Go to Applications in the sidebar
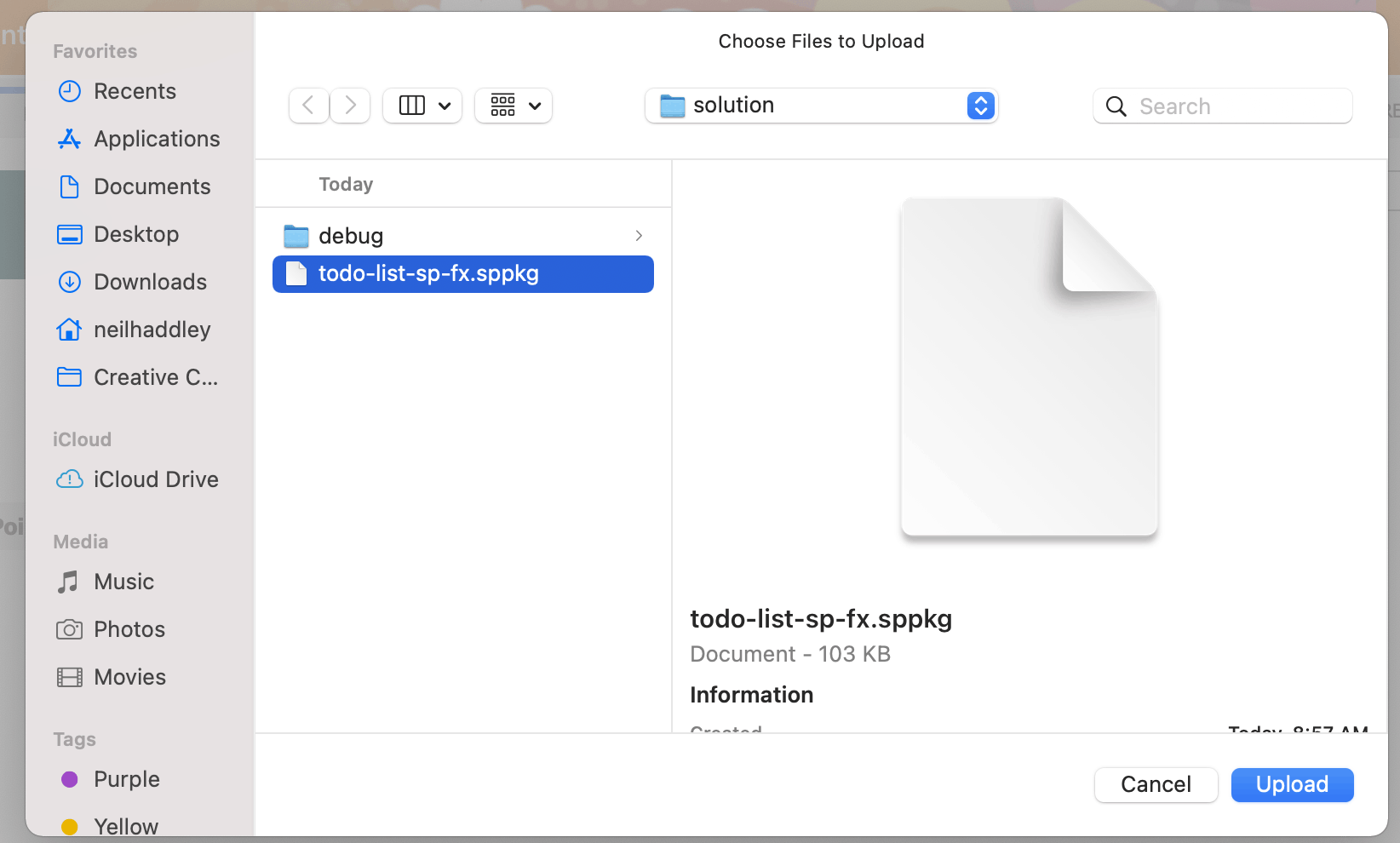Image resolution: width=1400 pixels, height=843 pixels. click(157, 139)
